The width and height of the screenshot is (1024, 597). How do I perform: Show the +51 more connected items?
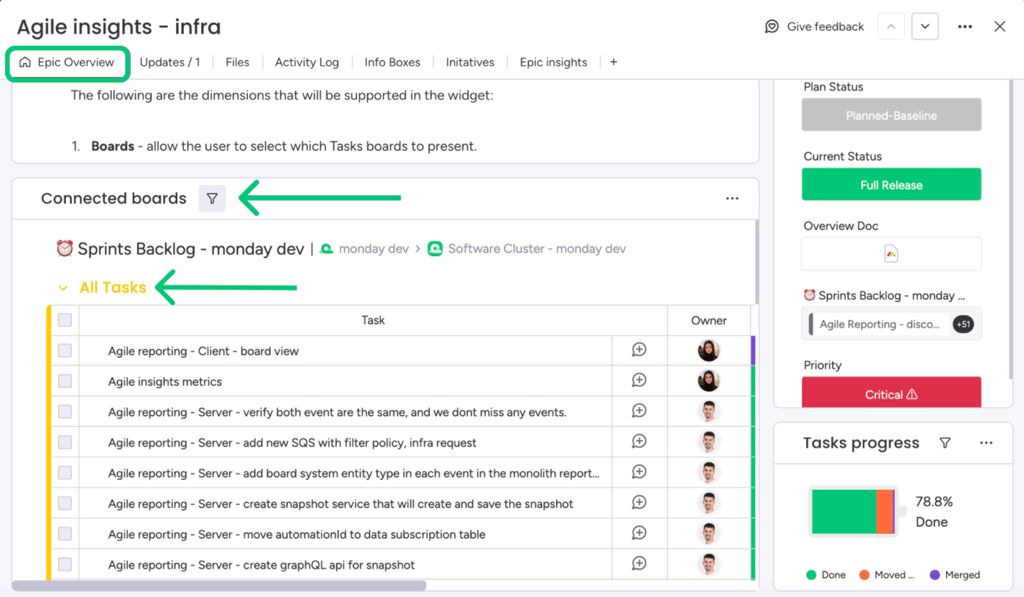963,324
